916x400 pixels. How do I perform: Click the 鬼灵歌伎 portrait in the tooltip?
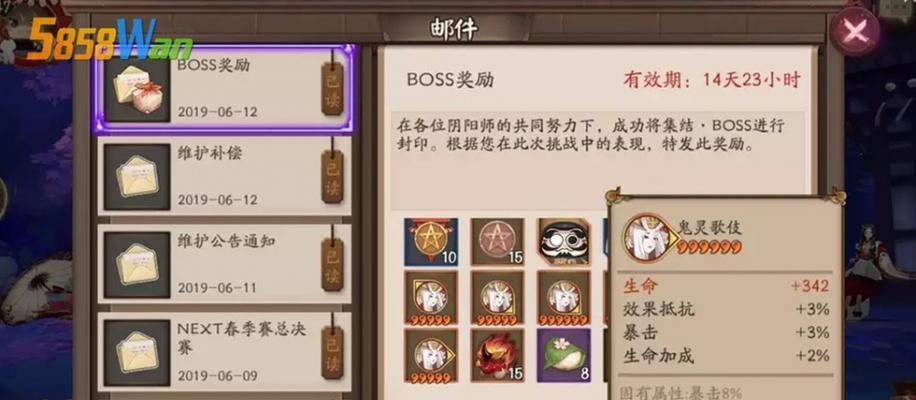coord(647,236)
